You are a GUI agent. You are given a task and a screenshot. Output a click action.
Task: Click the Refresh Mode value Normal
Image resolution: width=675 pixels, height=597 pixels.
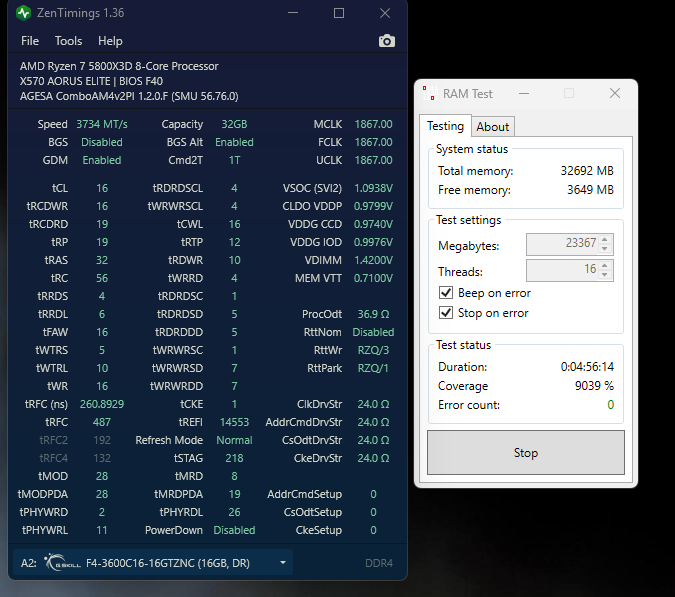pos(234,440)
